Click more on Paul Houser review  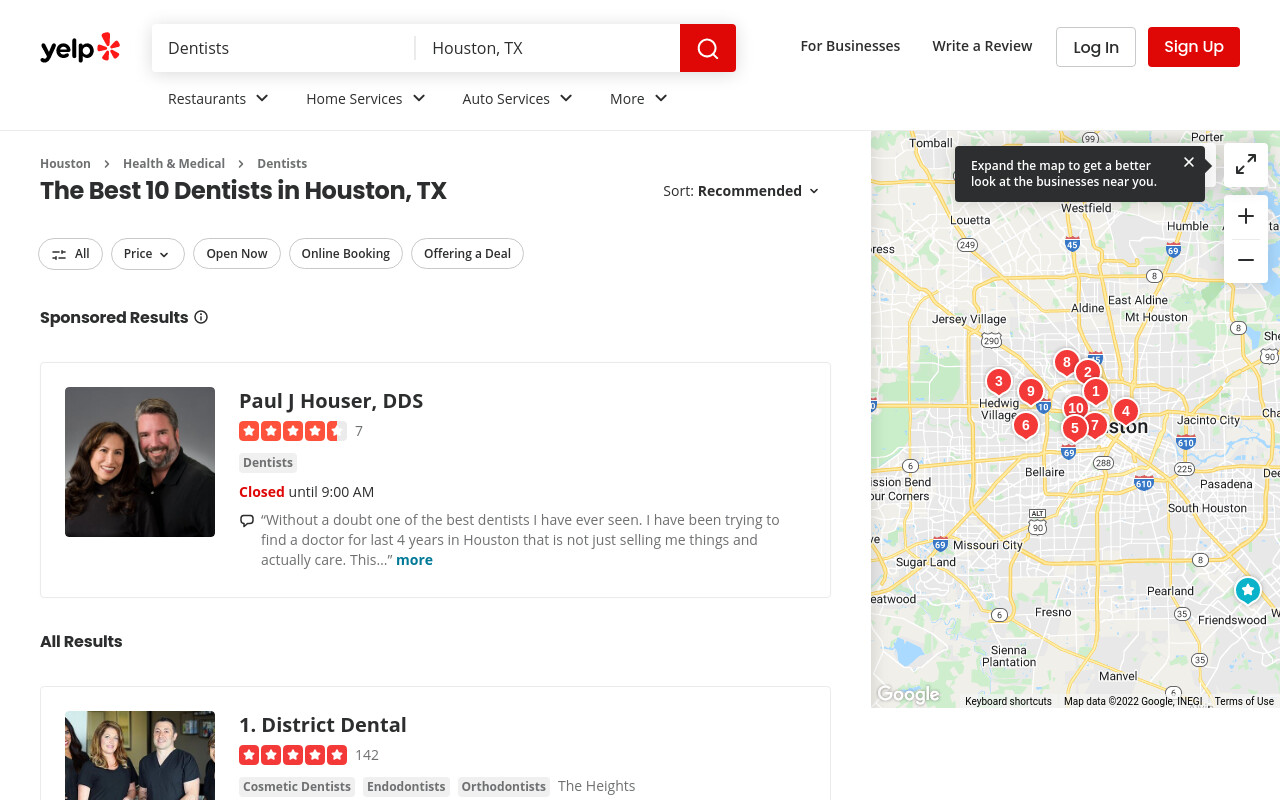tap(414, 560)
